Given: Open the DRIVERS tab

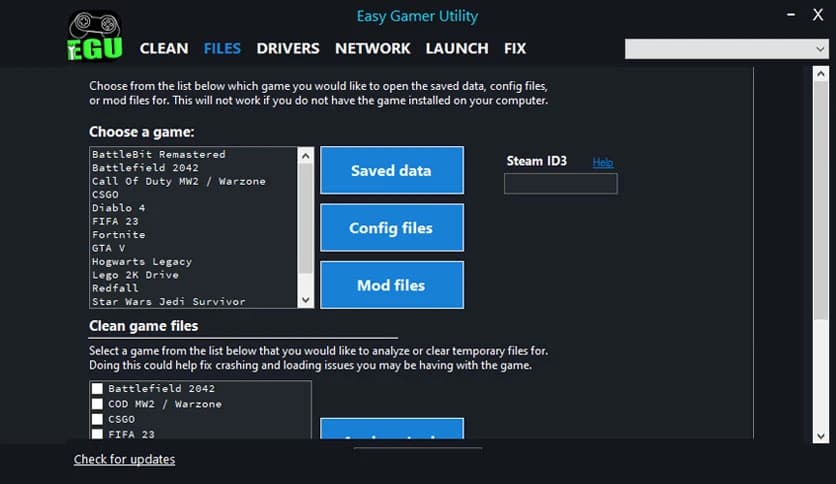Looking at the screenshot, I should click(288, 49).
